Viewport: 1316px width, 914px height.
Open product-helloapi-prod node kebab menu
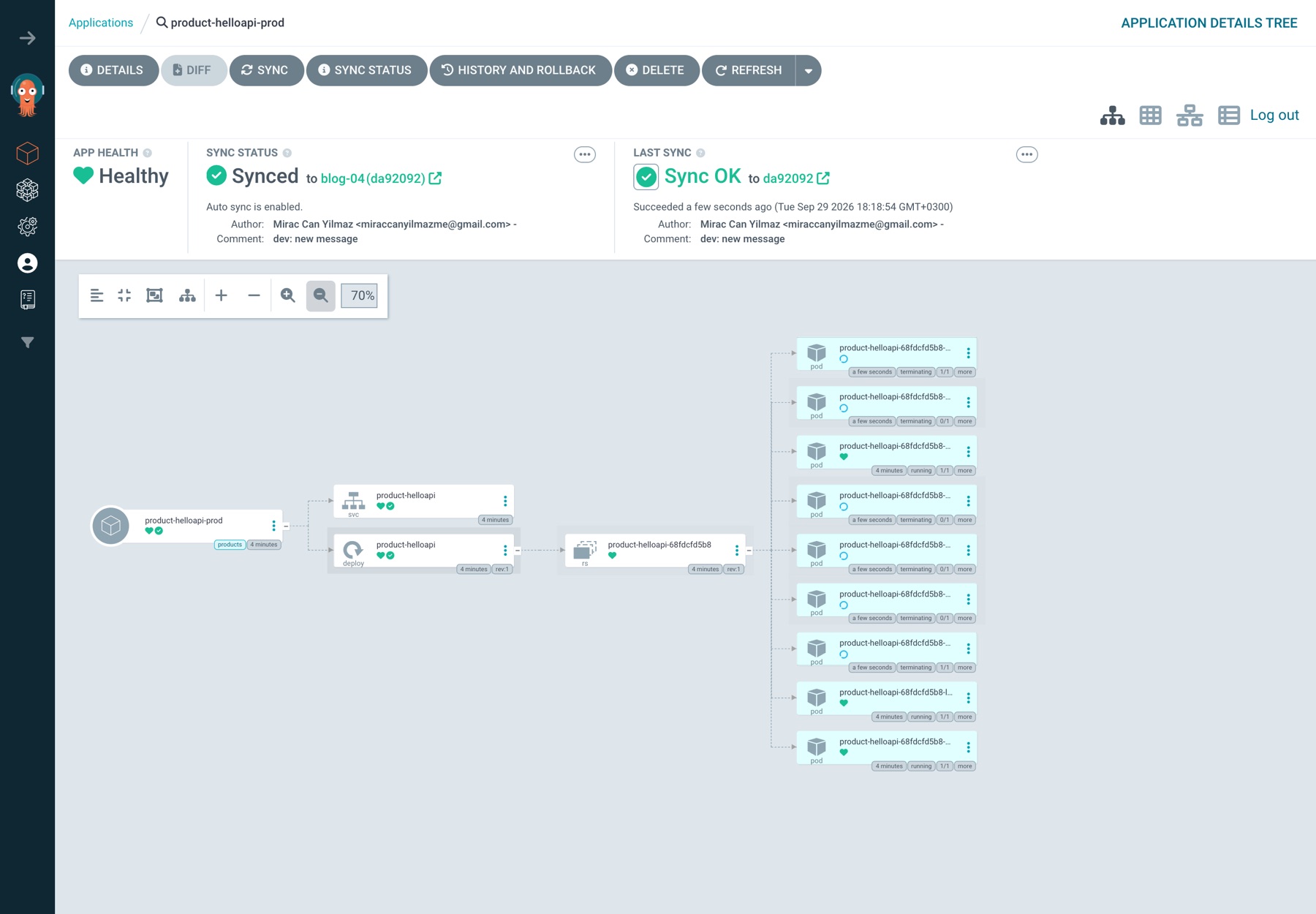(x=274, y=526)
